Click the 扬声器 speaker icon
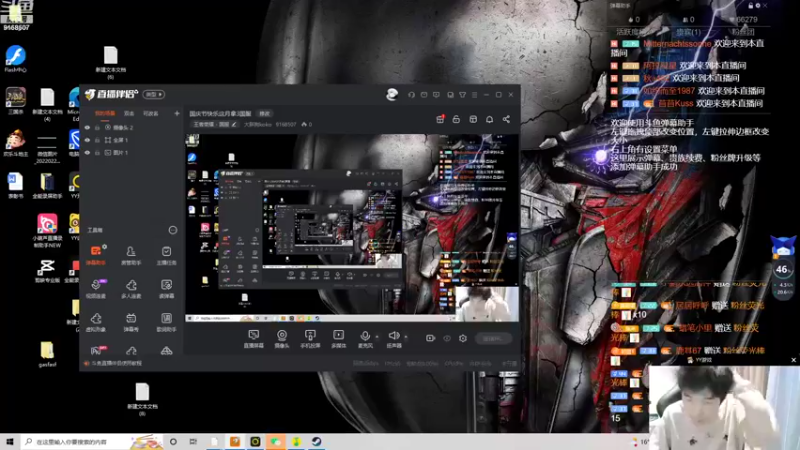800x450 pixels. (394, 336)
